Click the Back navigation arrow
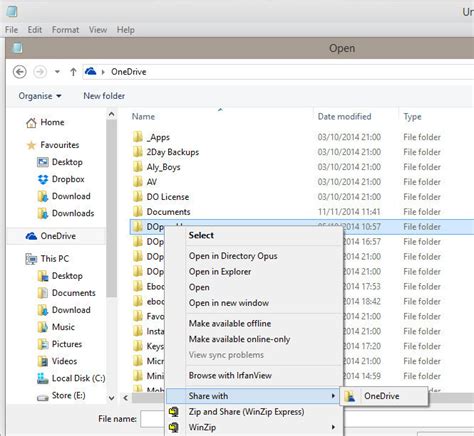The width and height of the screenshot is (474, 436). (20, 72)
